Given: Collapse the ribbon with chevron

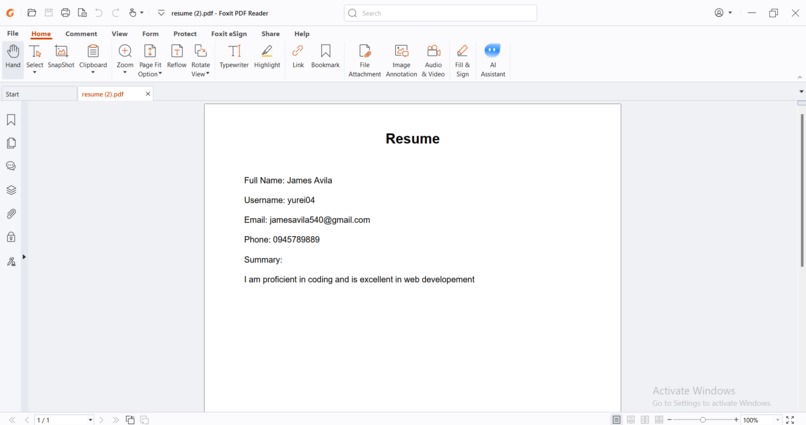Looking at the screenshot, I should (x=800, y=77).
